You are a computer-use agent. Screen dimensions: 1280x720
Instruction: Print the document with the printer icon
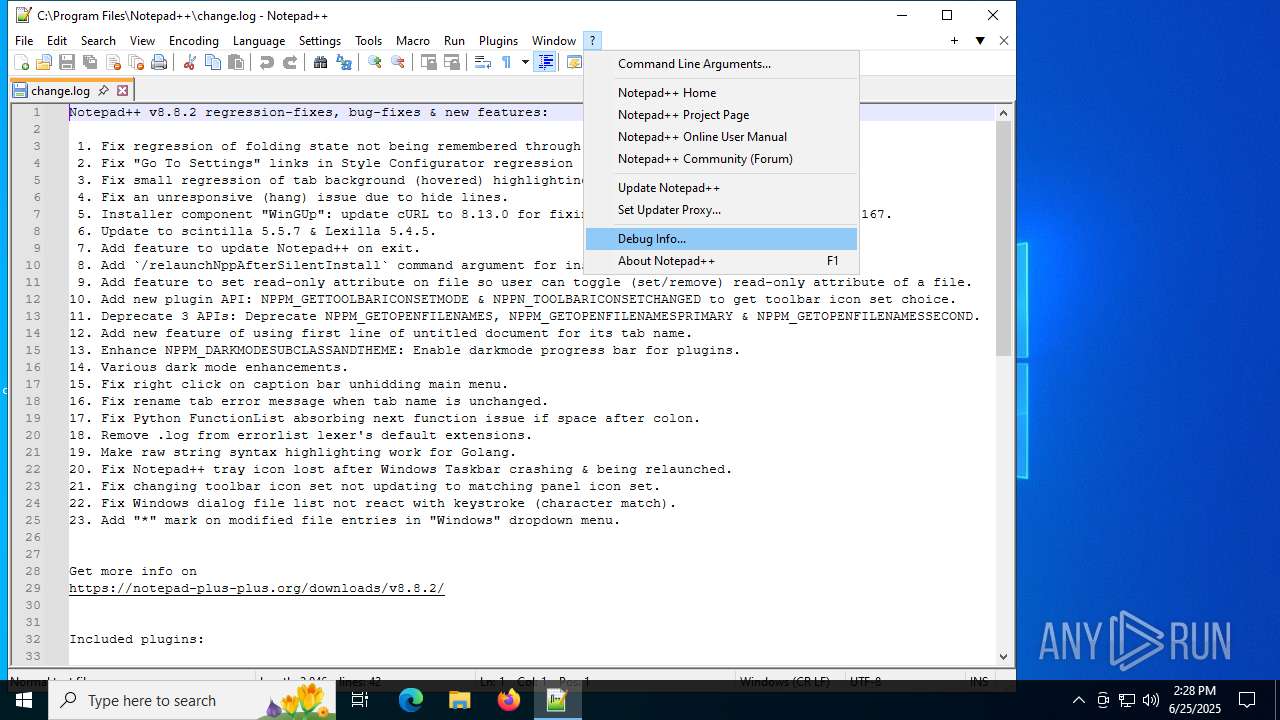(158, 63)
